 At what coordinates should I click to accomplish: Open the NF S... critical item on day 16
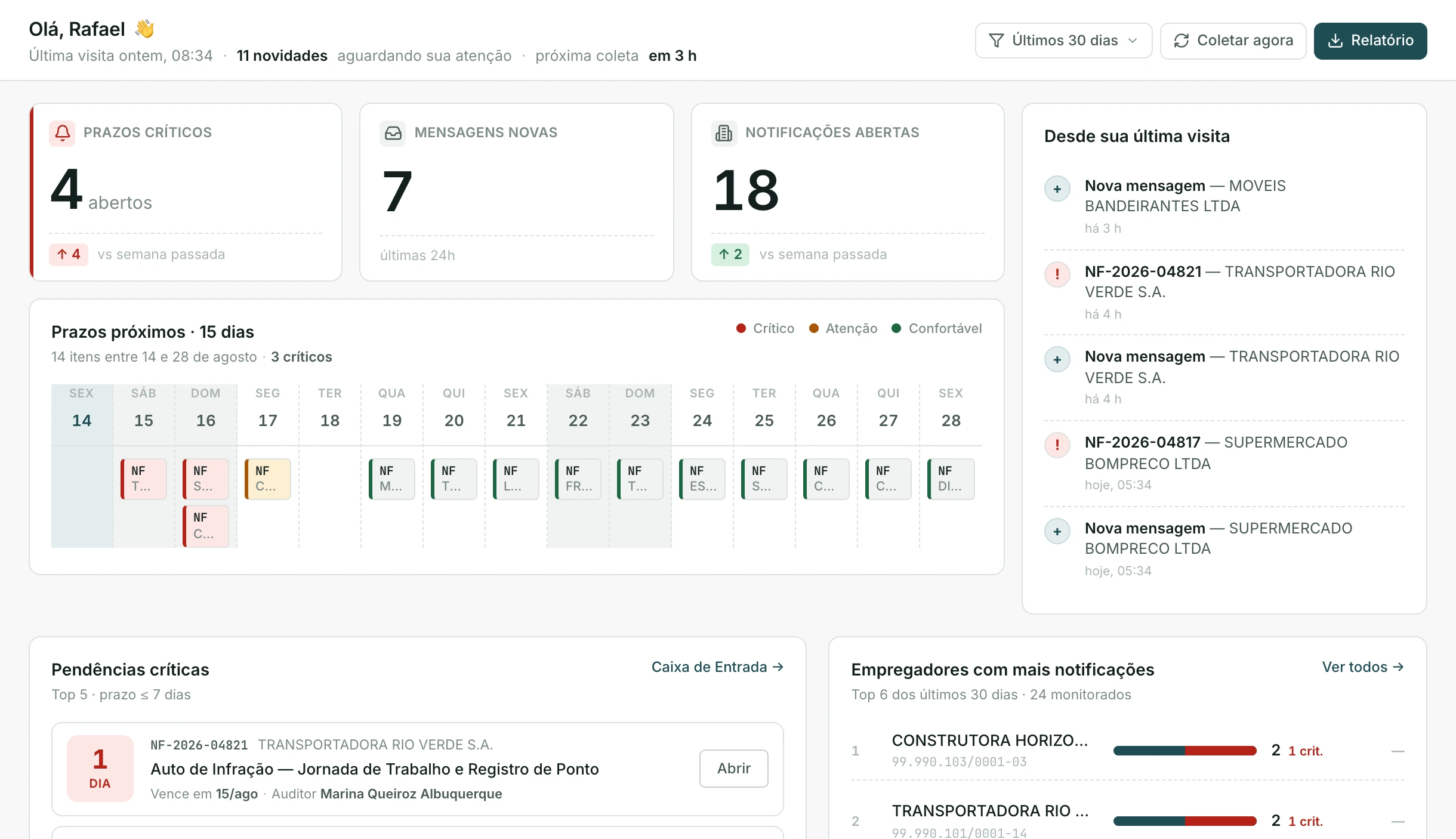(x=206, y=479)
